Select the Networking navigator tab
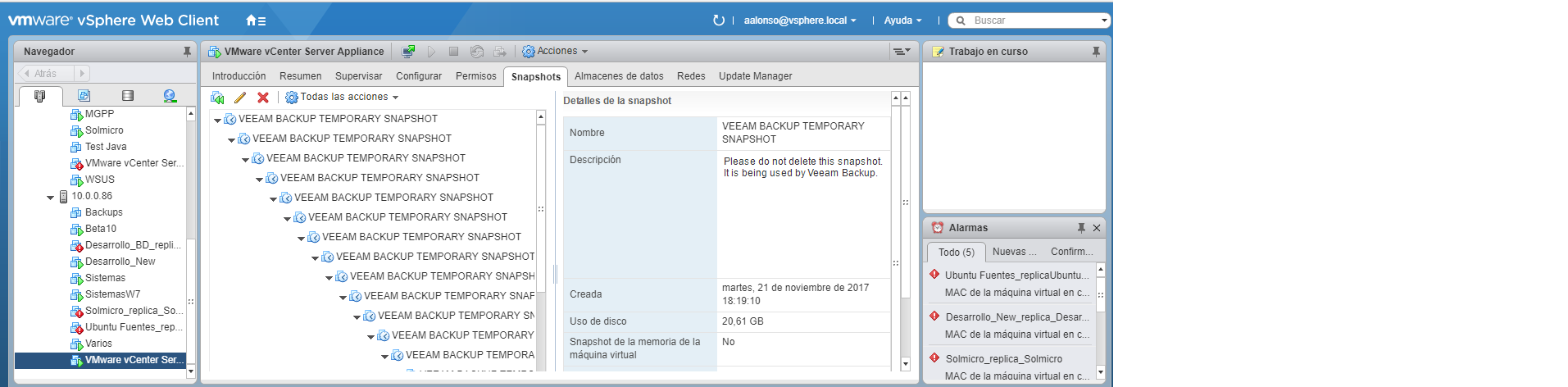1568x387 pixels. (x=170, y=96)
